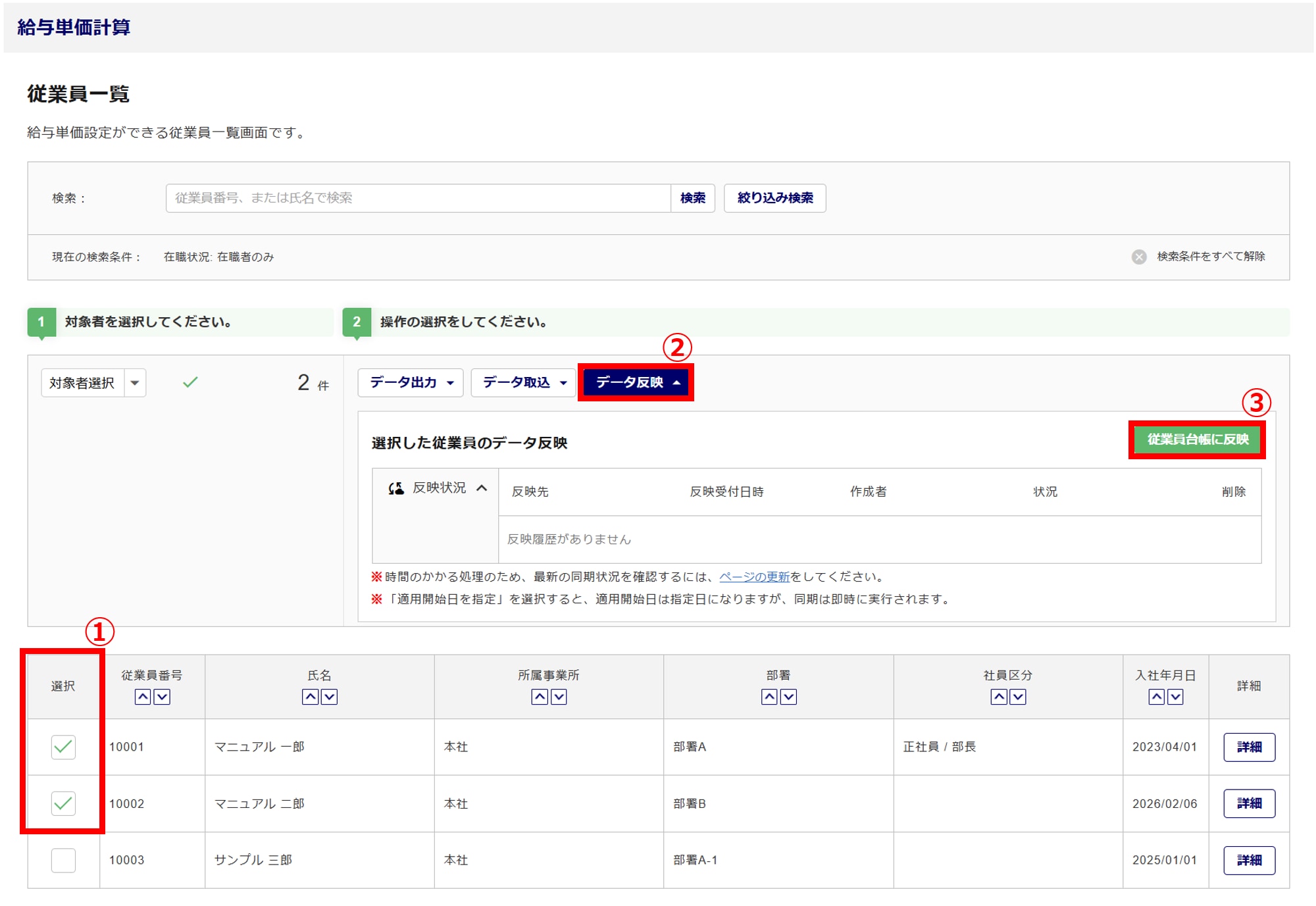Sort 部署 column descending
This screenshot has width=1316, height=906.
[x=788, y=697]
